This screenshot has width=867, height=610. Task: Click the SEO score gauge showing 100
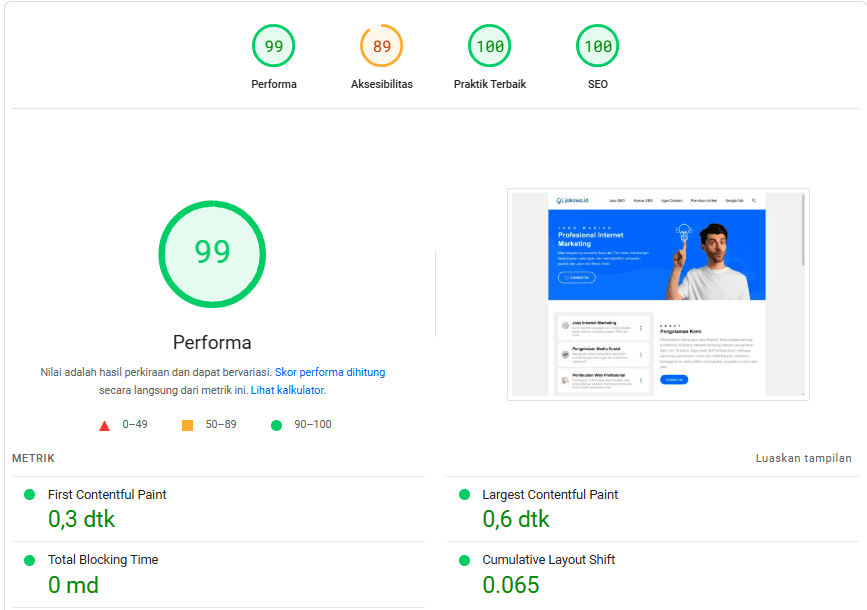pyautogui.click(x=597, y=45)
